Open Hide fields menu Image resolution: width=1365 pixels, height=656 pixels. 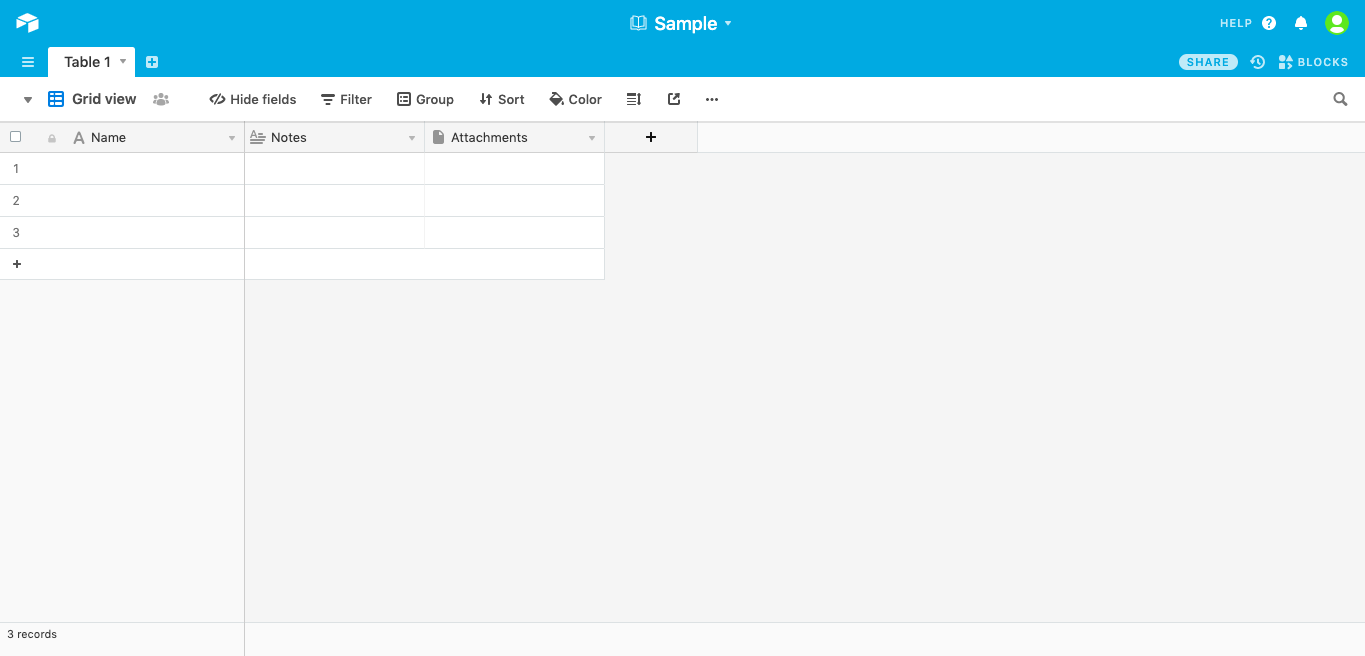click(x=253, y=99)
